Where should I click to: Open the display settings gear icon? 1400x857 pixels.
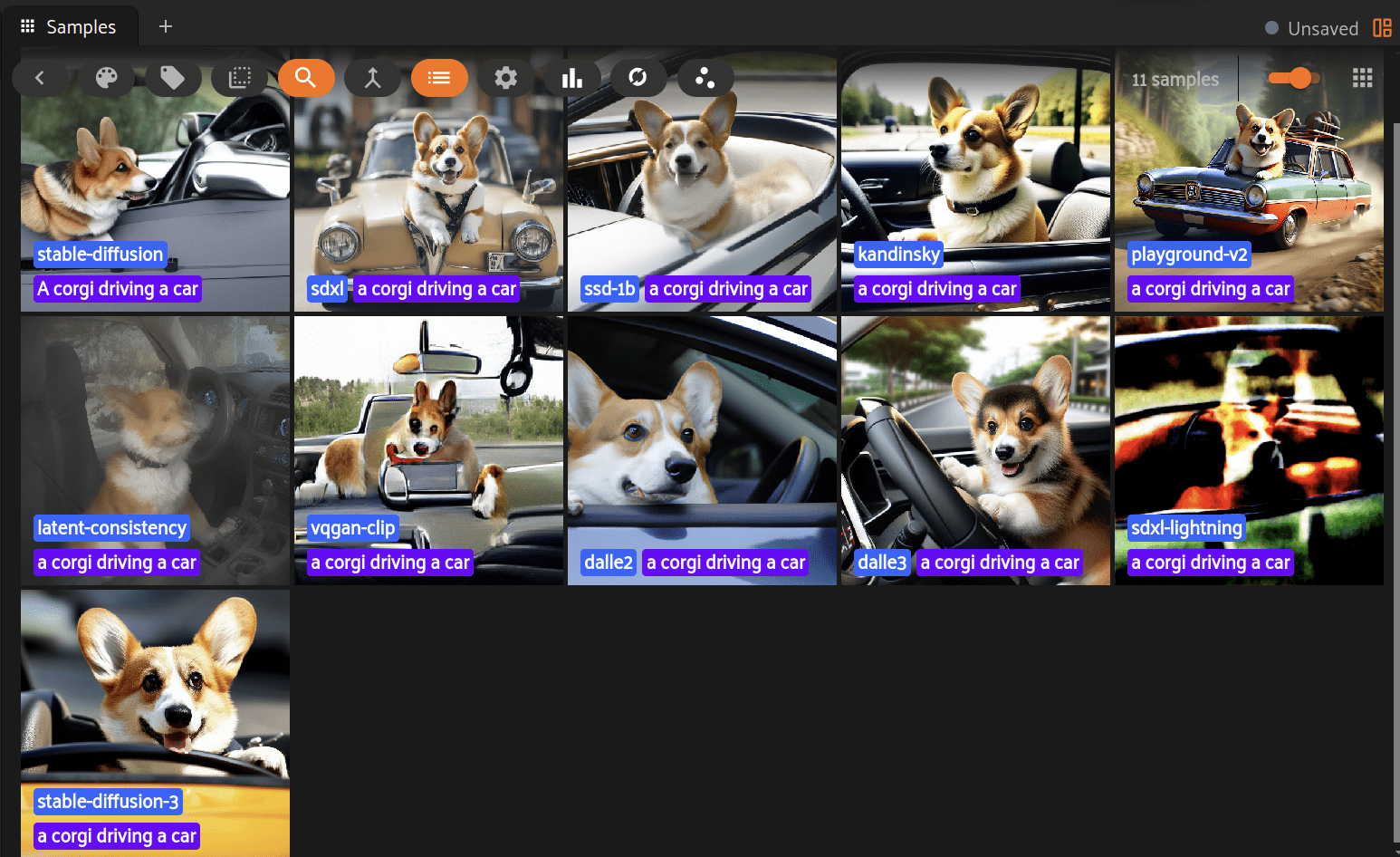(x=506, y=78)
